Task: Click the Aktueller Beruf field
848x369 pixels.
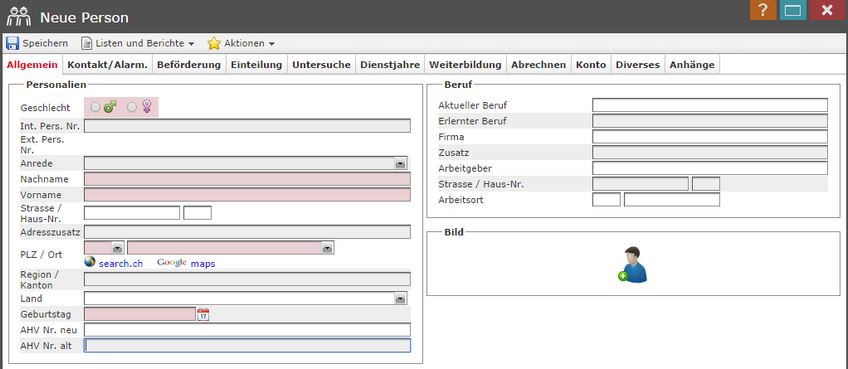Action: [710, 105]
